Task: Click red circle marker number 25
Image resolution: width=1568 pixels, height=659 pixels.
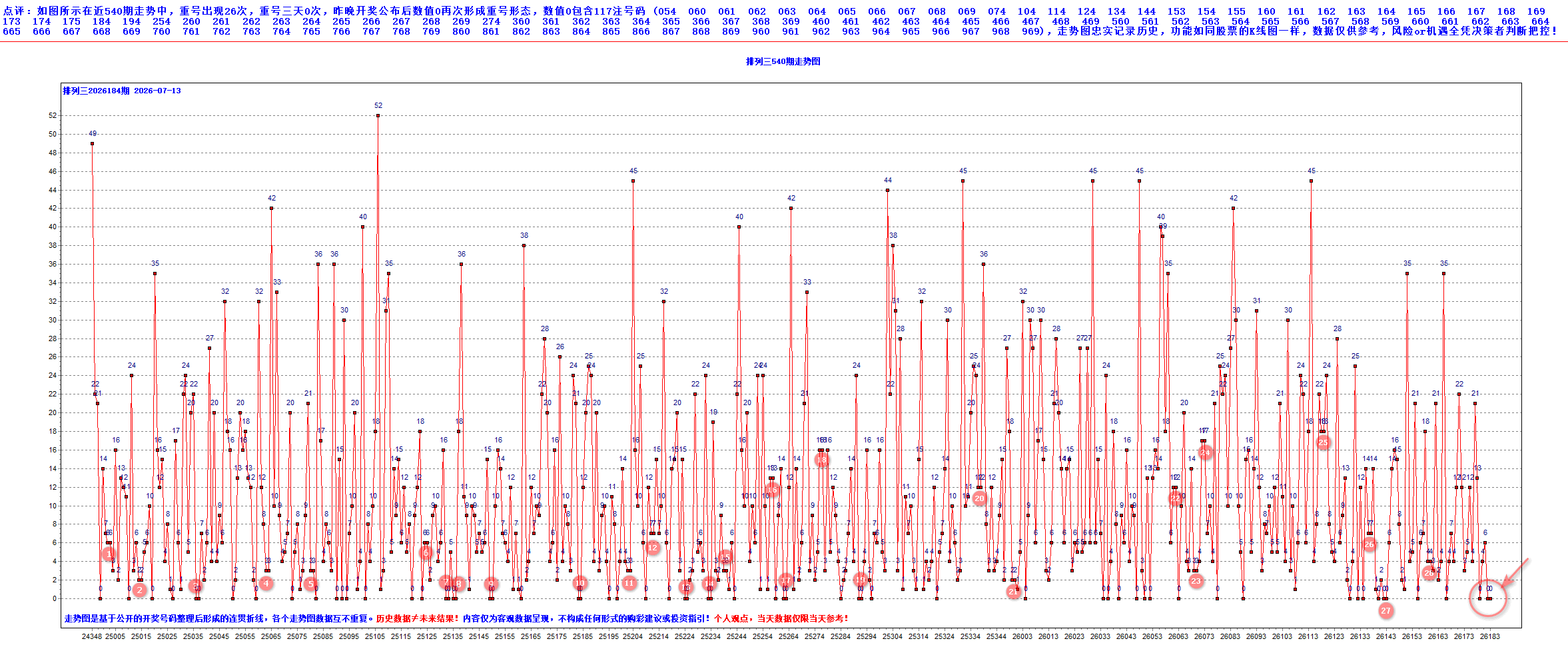Action: [x=1324, y=442]
